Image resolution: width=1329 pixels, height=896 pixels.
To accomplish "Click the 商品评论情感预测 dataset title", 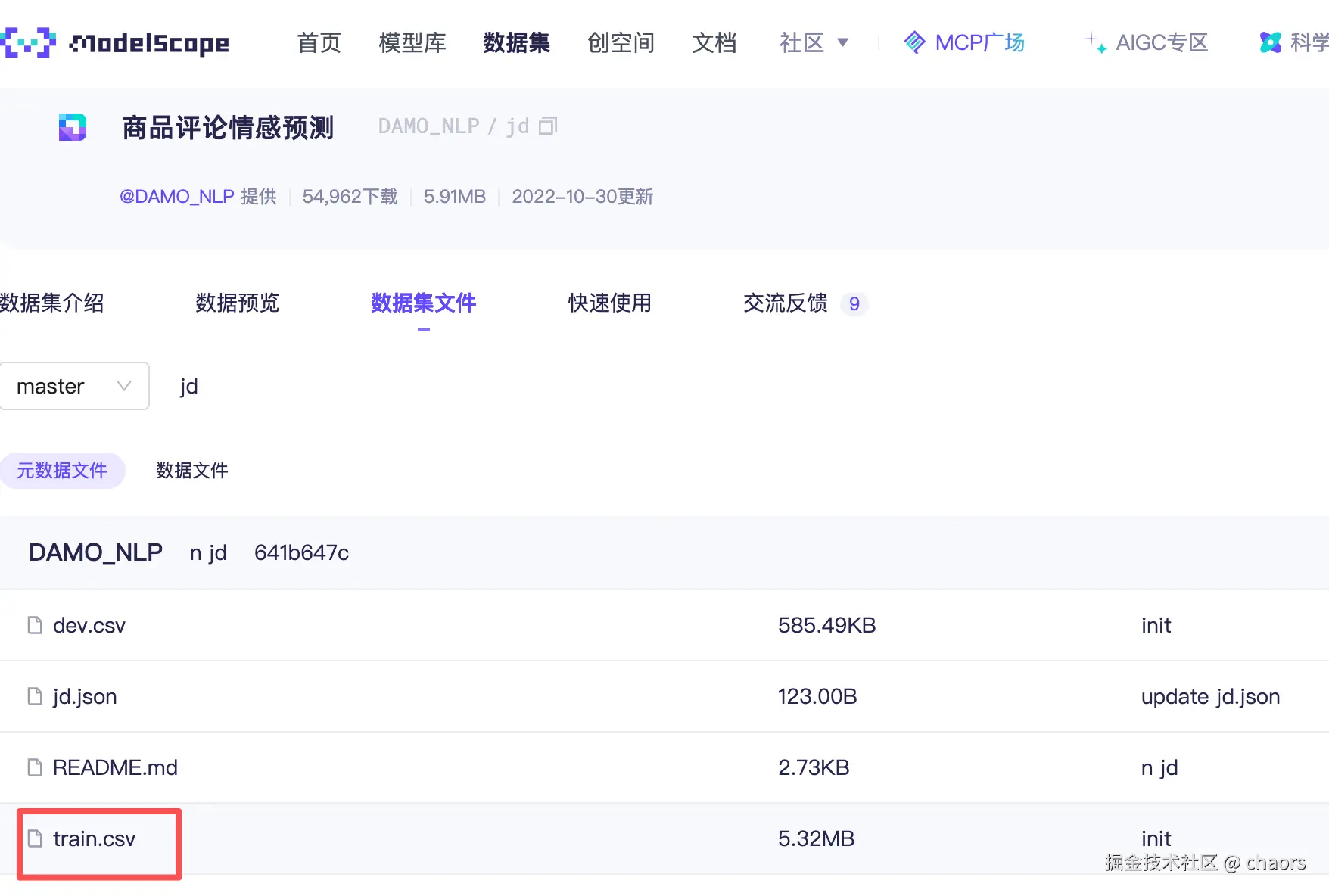I will click(228, 127).
